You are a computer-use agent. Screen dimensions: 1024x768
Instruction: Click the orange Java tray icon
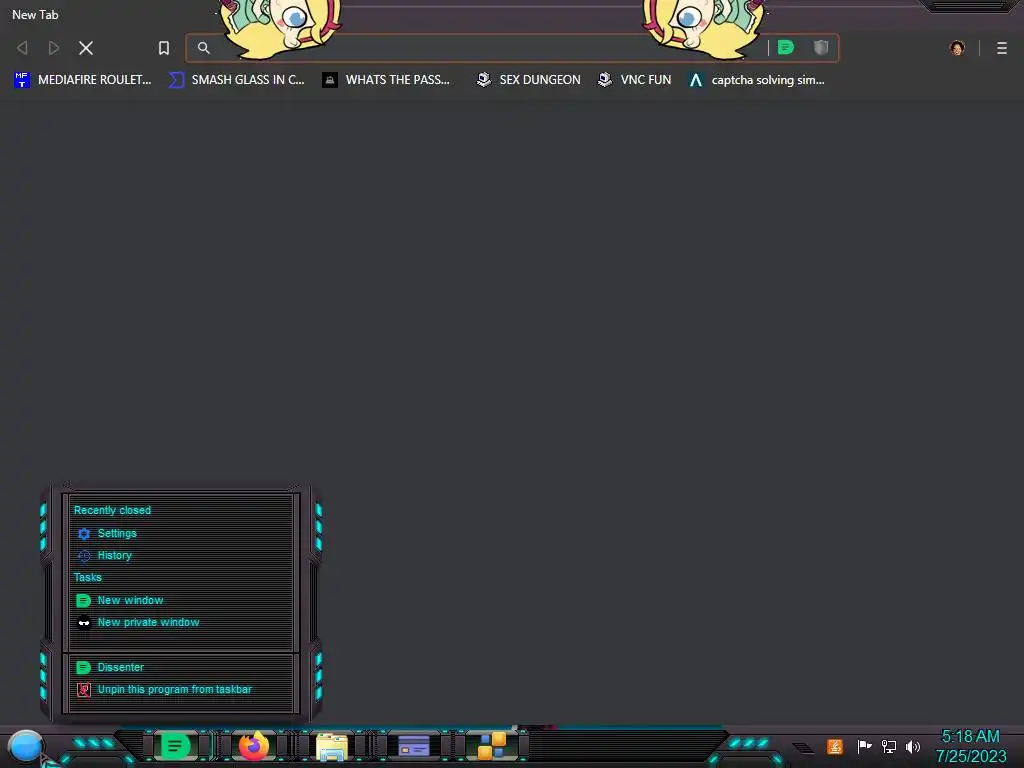835,746
